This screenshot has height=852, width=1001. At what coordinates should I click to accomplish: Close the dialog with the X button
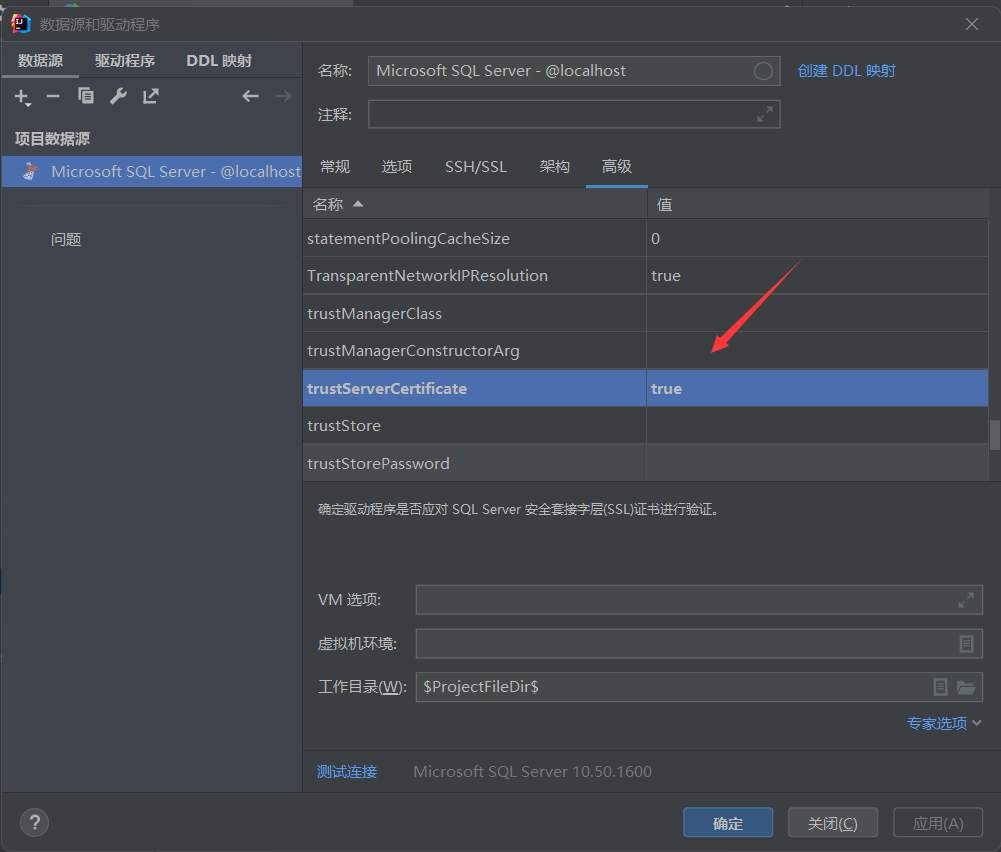[972, 24]
